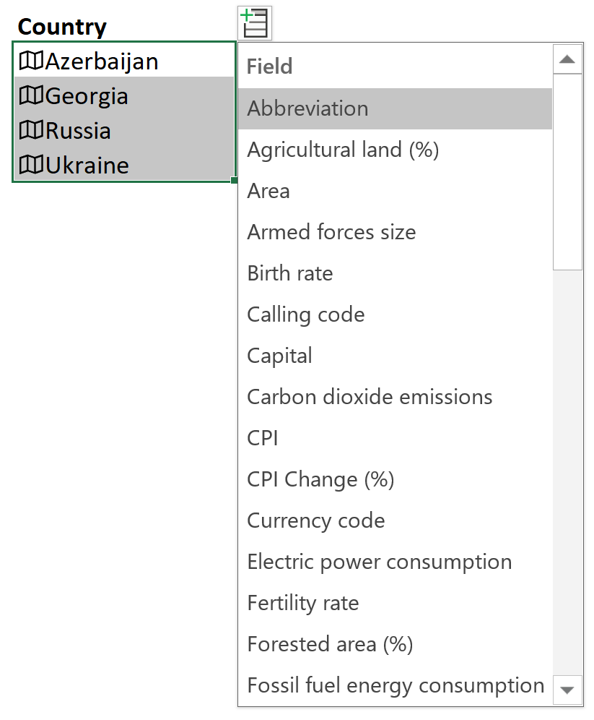594x720 pixels.
Task: Pick Armed forces size field
Action: pos(395,232)
